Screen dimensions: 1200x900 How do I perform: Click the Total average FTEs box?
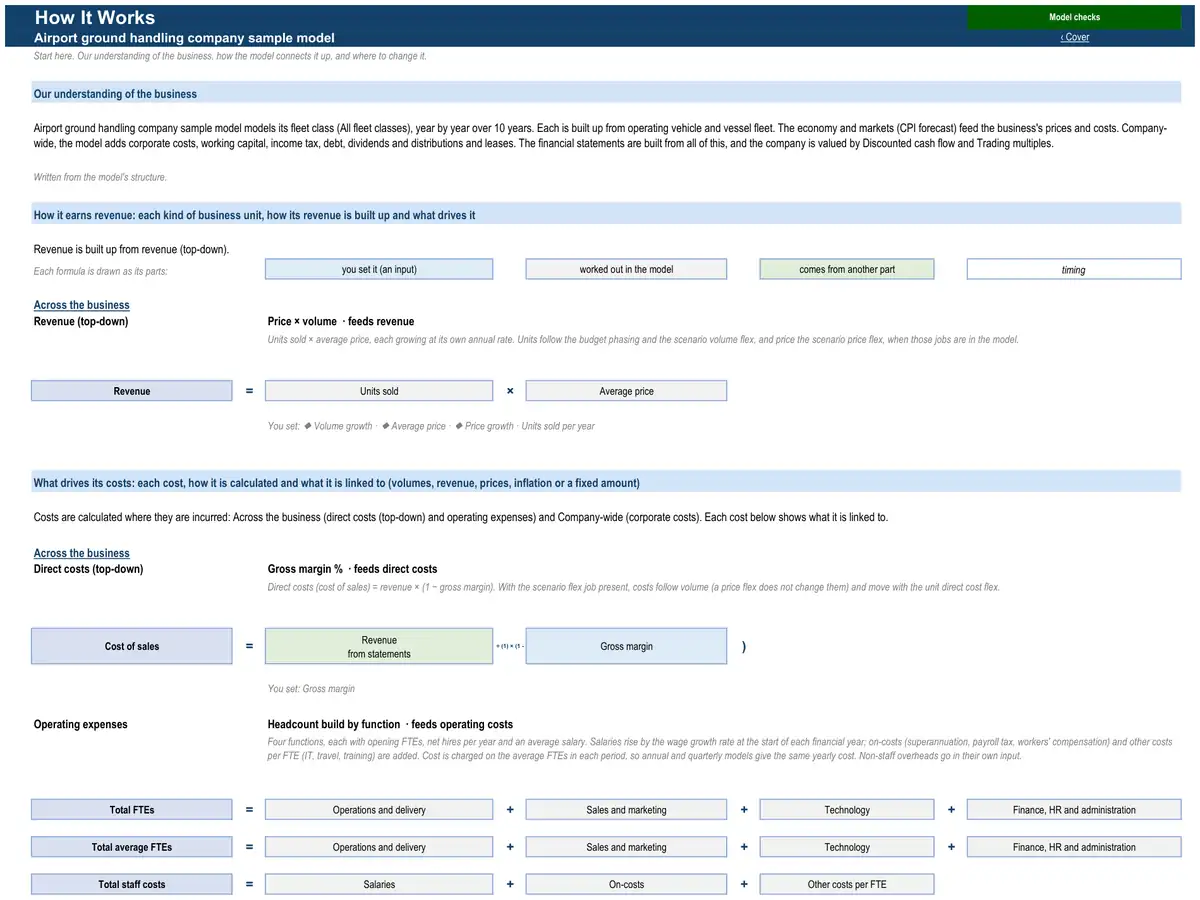(131, 847)
